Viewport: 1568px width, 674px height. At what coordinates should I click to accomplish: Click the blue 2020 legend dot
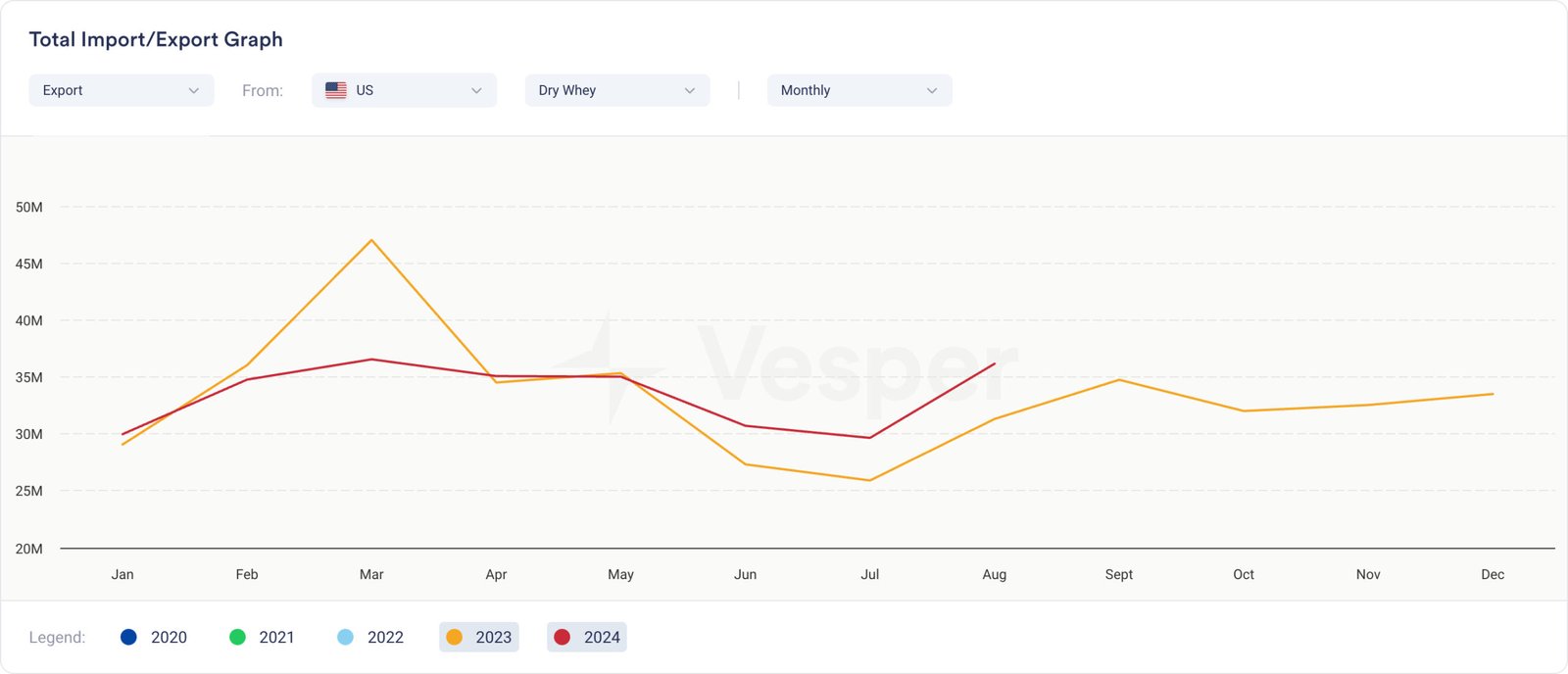pyautogui.click(x=128, y=637)
